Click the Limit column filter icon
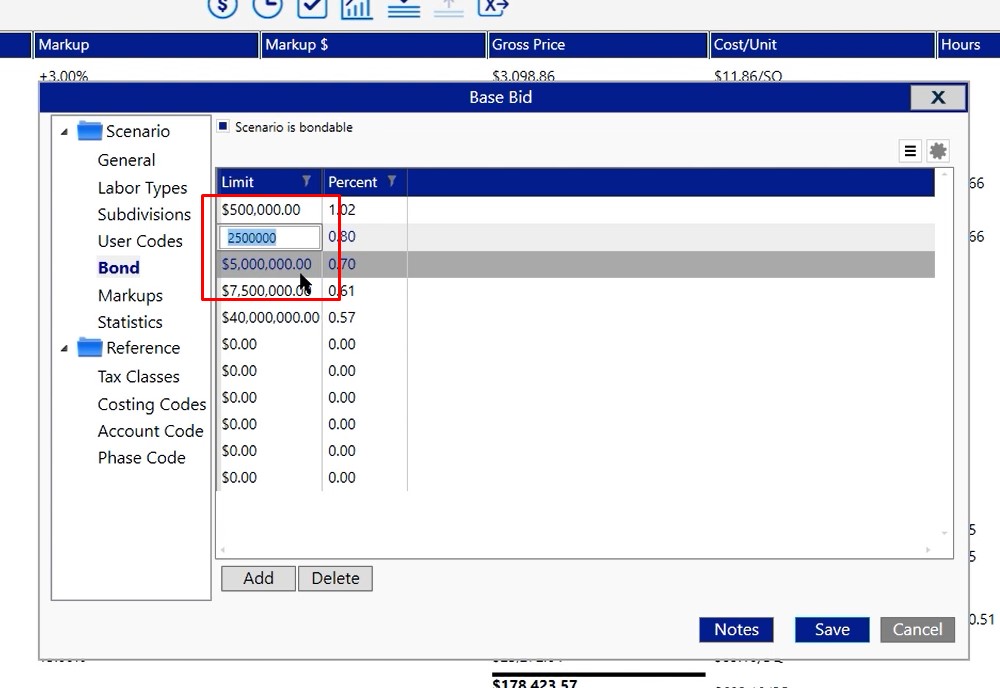 point(307,181)
